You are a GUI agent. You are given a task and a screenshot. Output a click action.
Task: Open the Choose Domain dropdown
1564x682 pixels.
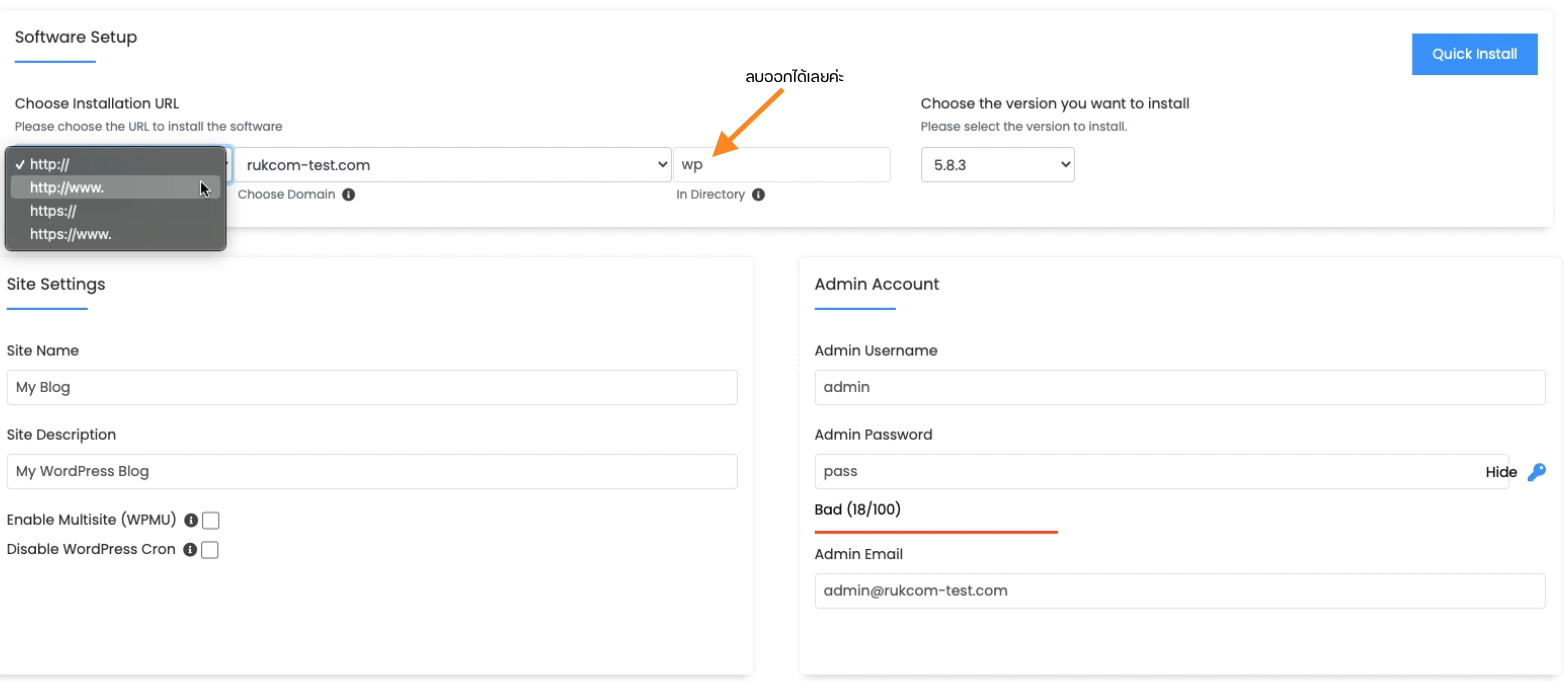(x=453, y=165)
